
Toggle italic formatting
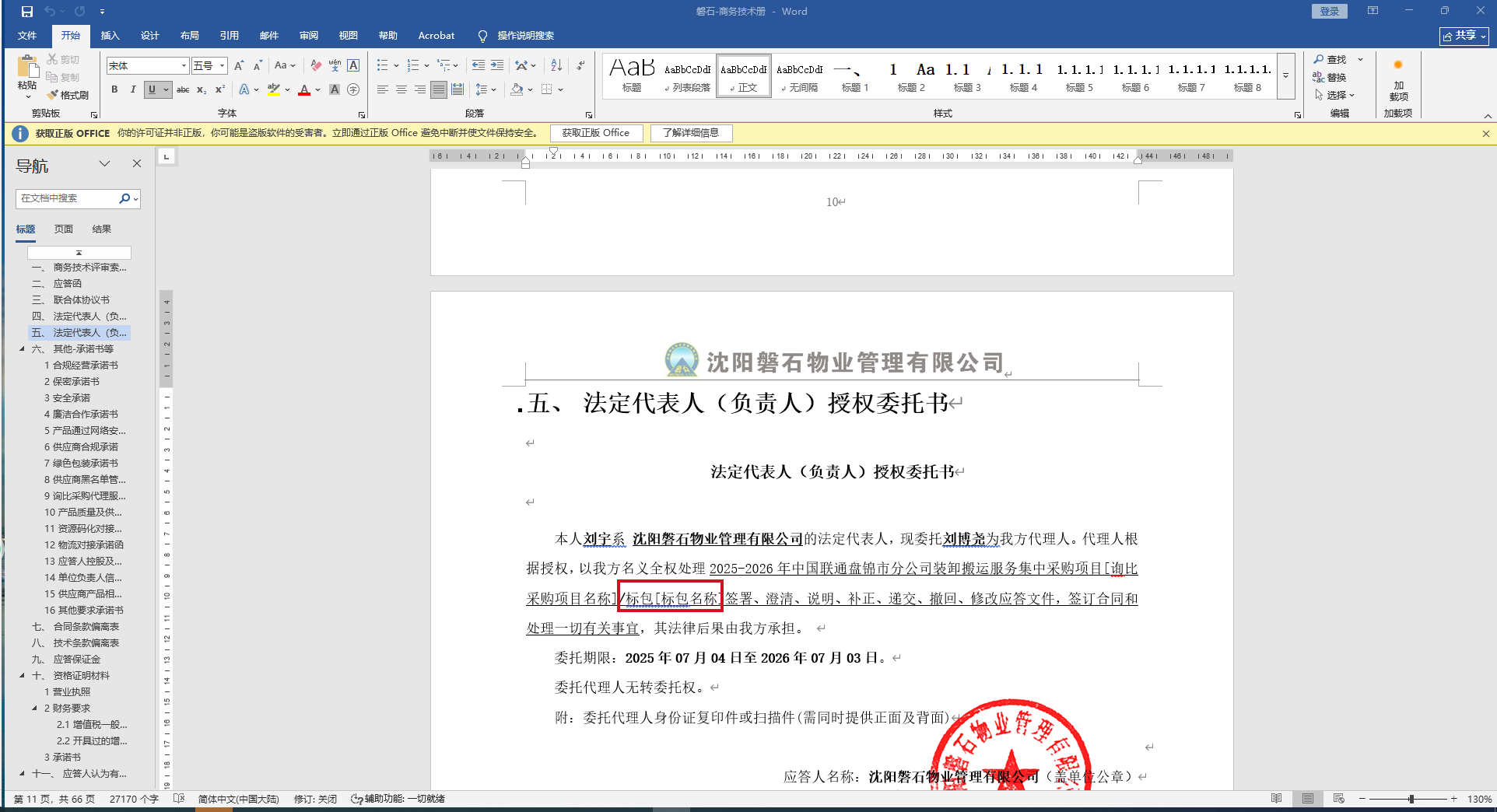(x=133, y=89)
